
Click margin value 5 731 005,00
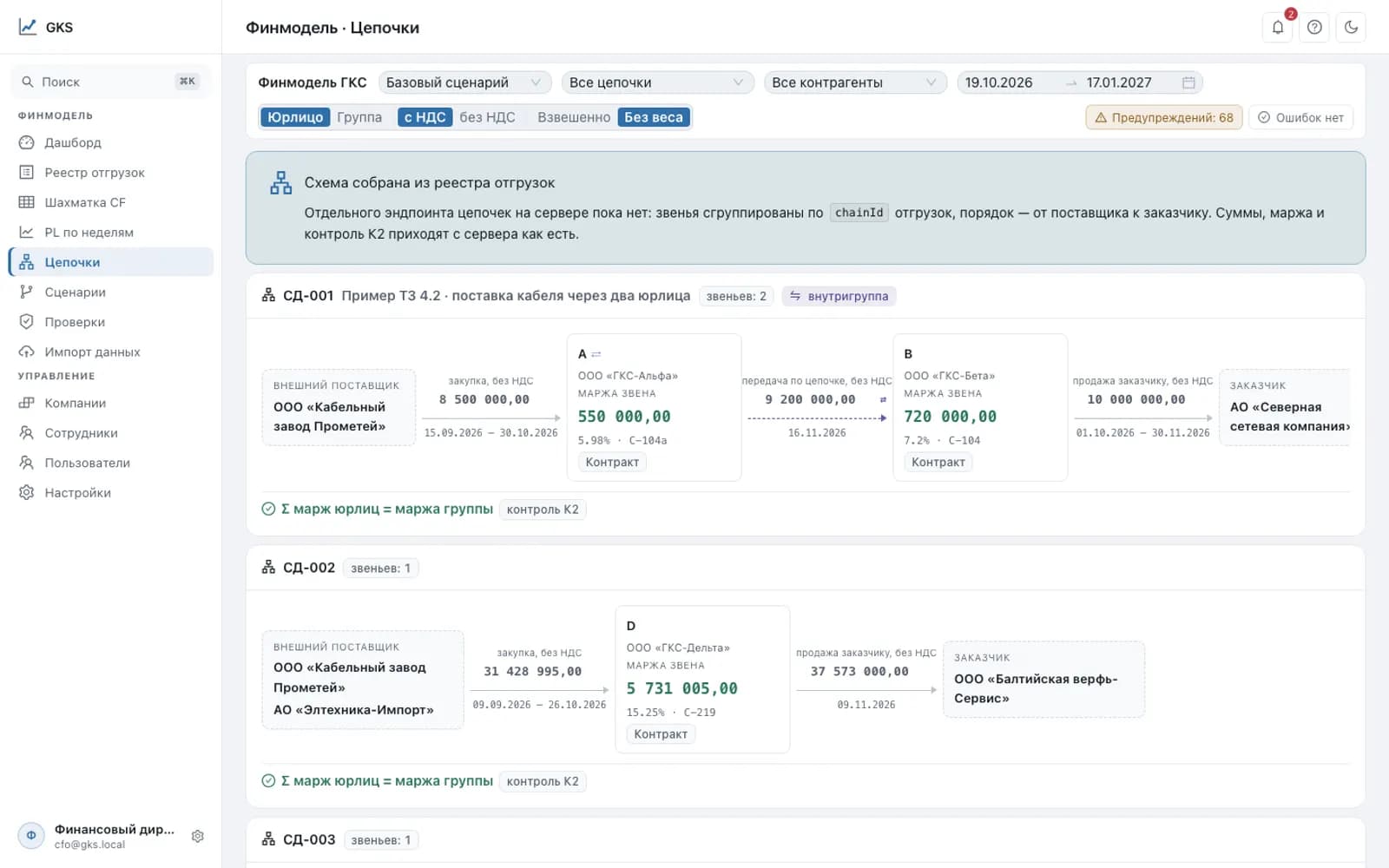pos(682,688)
